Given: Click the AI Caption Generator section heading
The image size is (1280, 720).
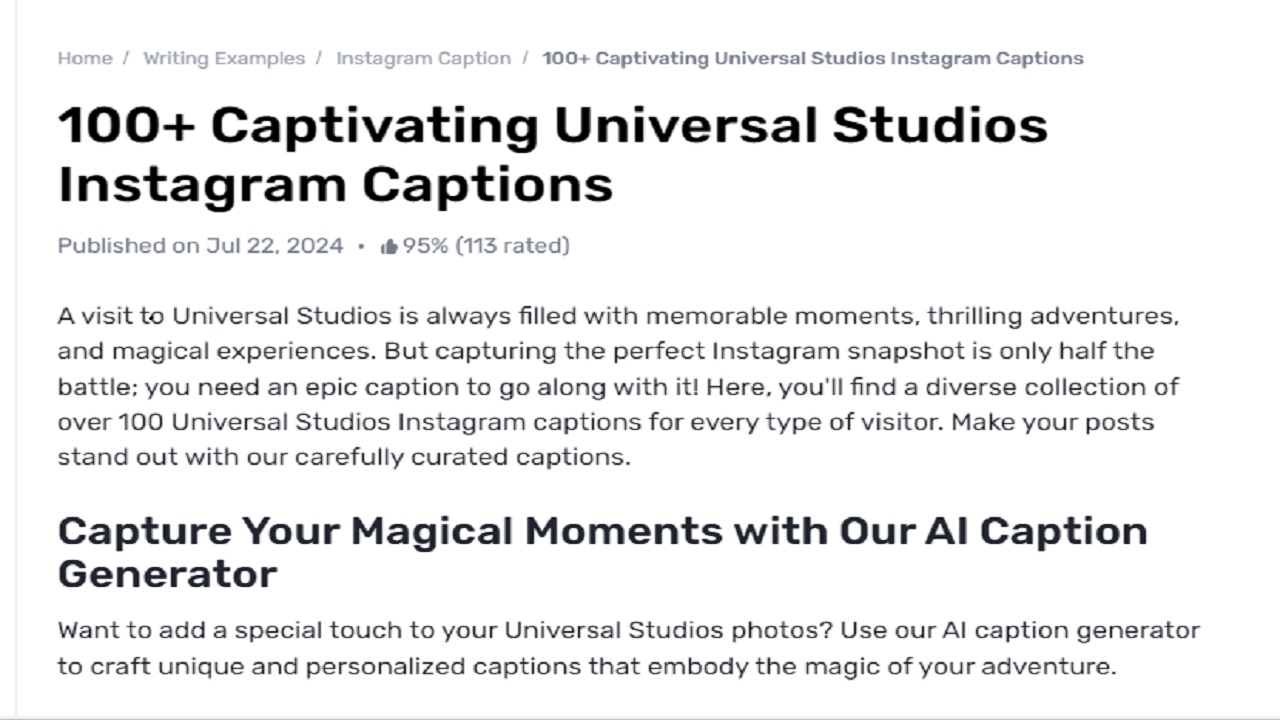Looking at the screenshot, I should [602, 531].
